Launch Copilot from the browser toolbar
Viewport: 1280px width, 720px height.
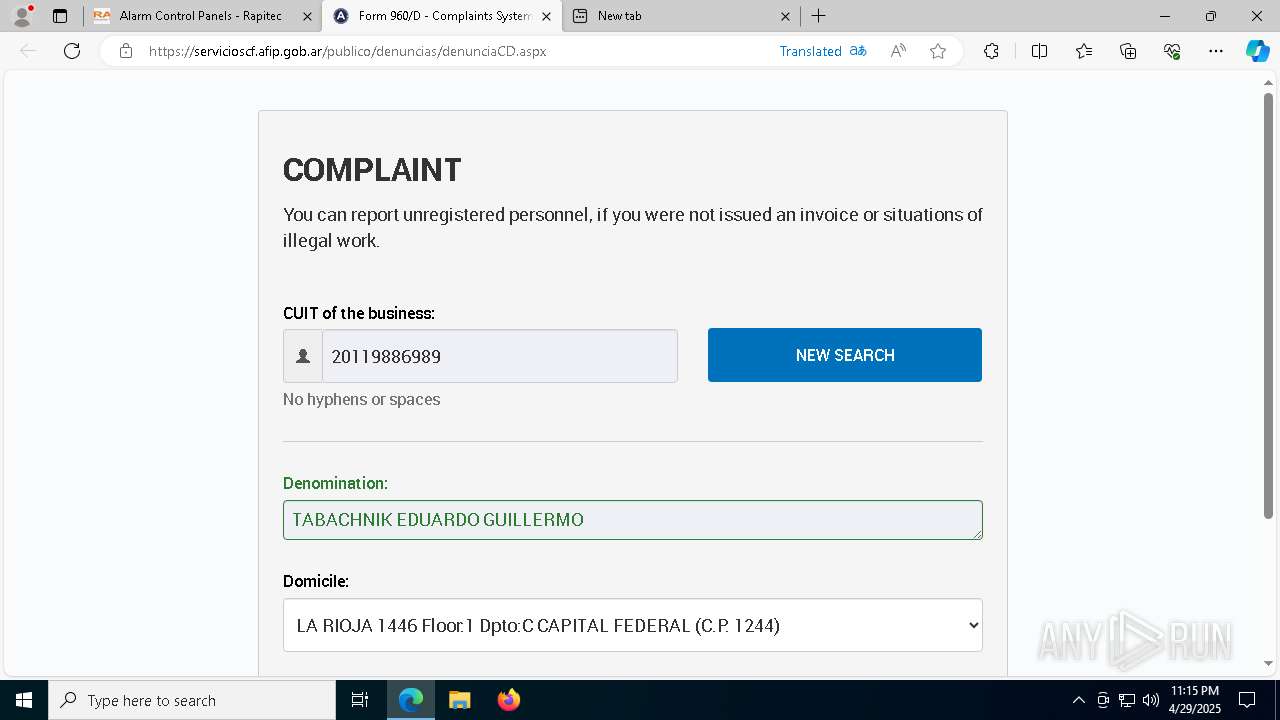(1257, 51)
